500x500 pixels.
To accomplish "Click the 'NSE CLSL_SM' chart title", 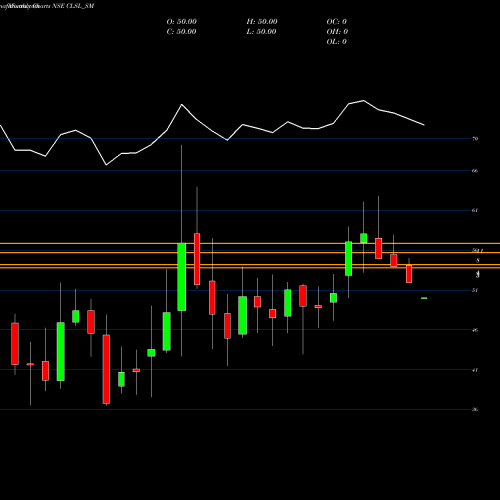I will (x=73, y=6).
